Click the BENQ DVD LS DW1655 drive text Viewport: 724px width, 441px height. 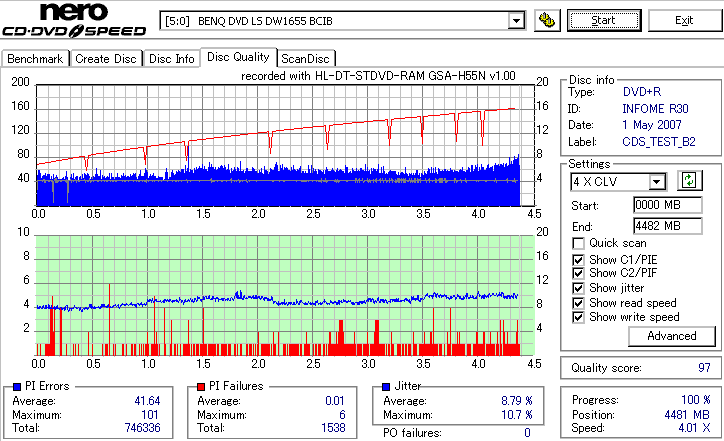tap(265, 21)
